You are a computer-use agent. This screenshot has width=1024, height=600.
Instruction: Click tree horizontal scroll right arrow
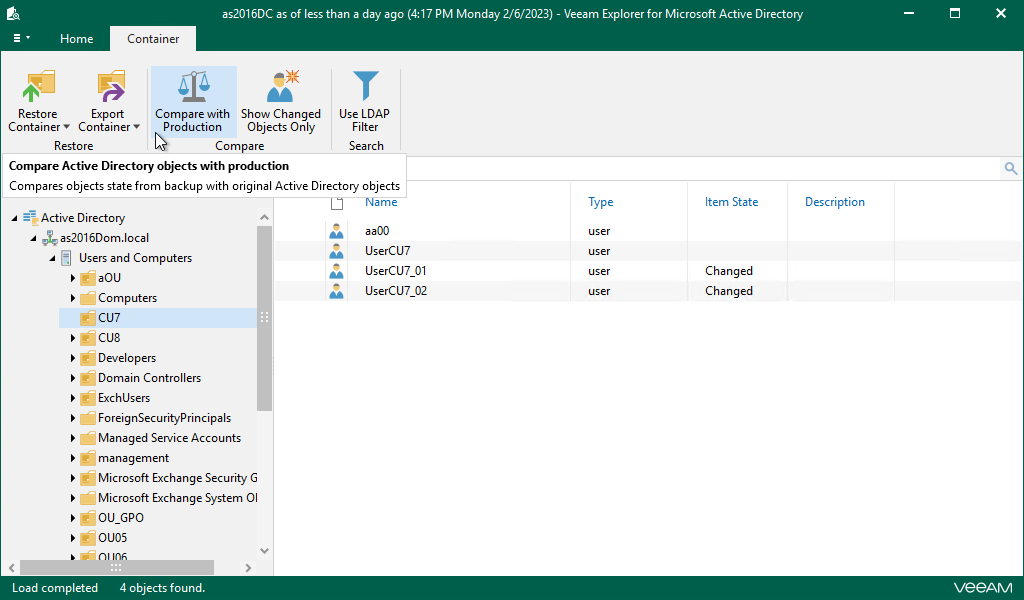click(x=248, y=568)
